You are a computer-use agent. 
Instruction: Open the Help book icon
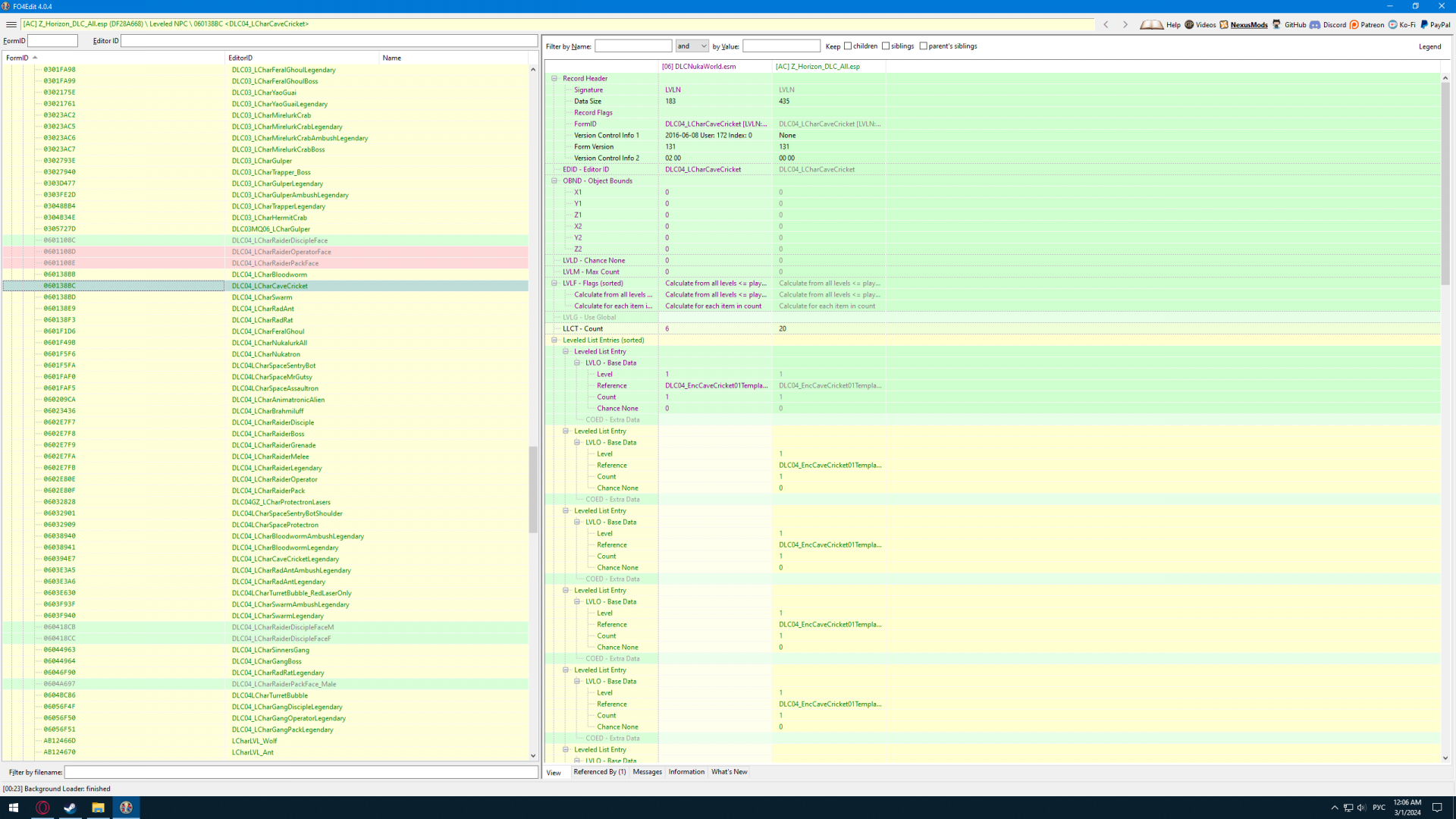pos(1150,25)
